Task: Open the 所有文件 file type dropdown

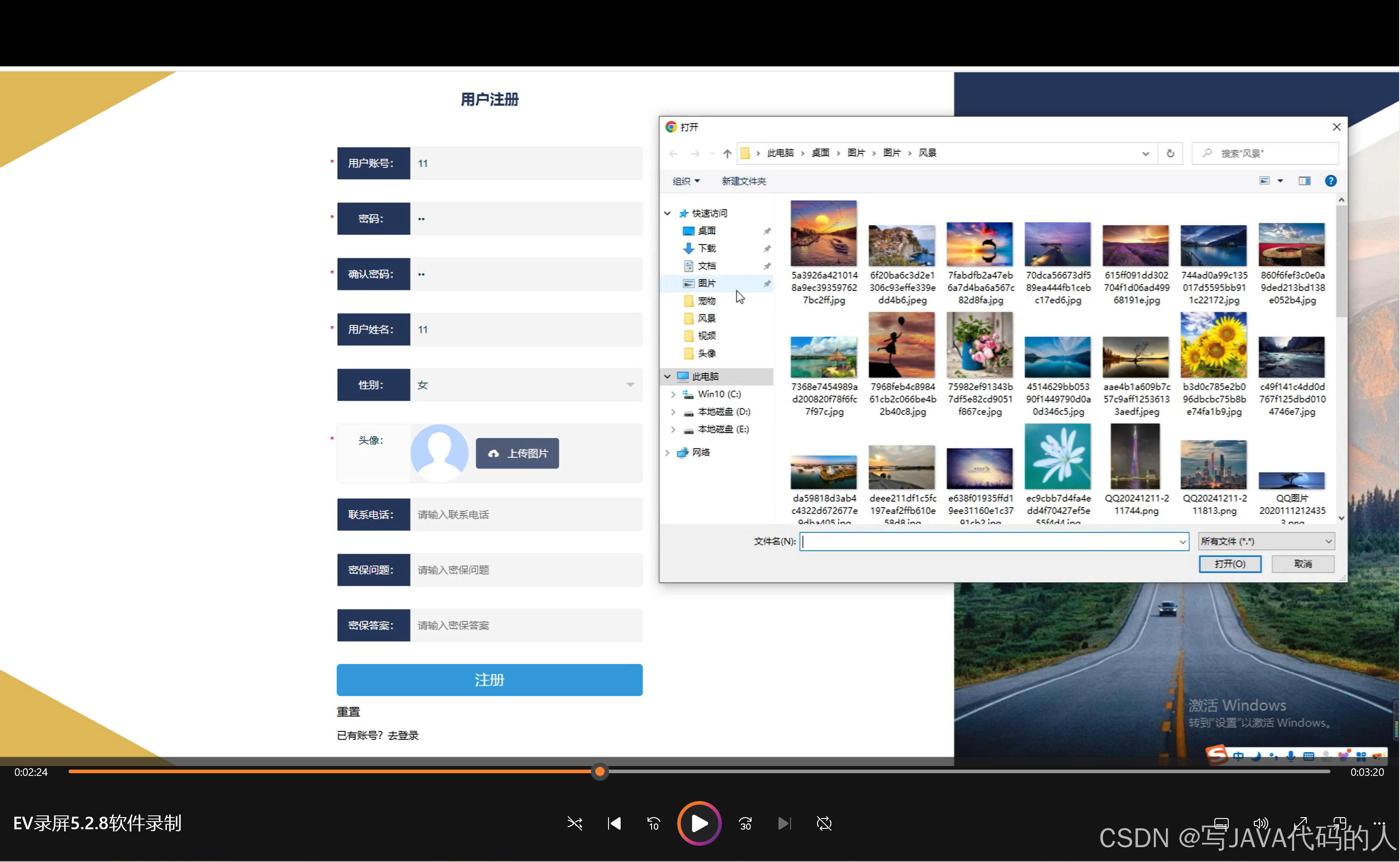Action: click(1265, 541)
